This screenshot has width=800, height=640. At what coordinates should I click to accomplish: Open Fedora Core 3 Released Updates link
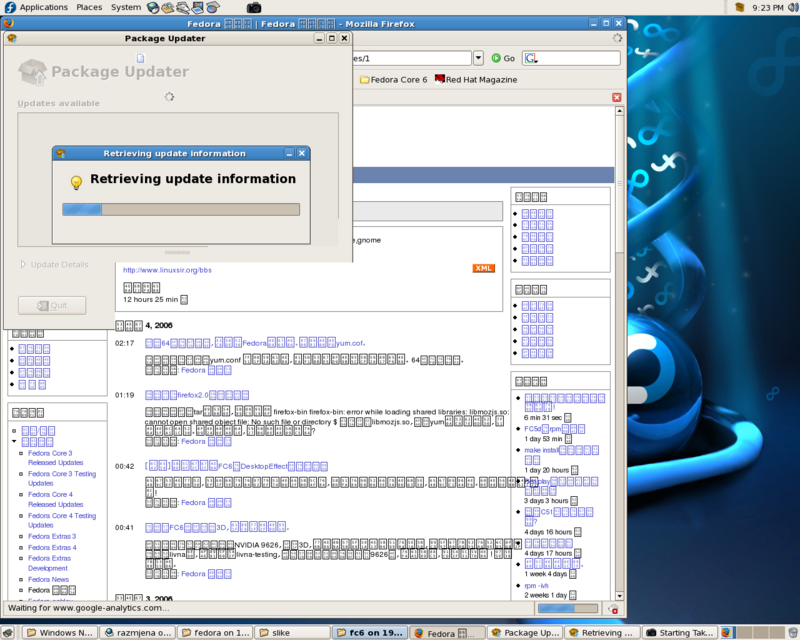click(x=55, y=458)
